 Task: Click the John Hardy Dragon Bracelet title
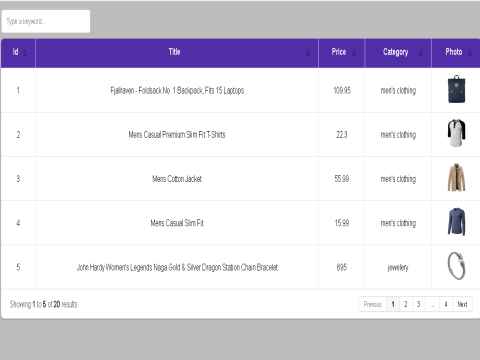coord(177,267)
